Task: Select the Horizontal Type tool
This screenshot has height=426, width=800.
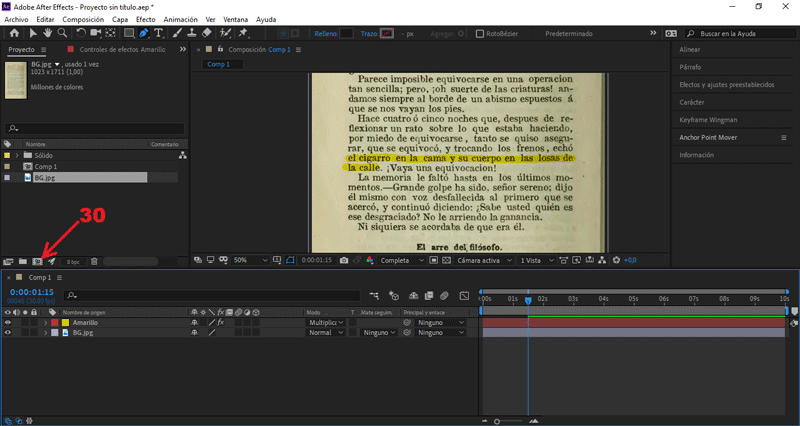Action: 159,33
